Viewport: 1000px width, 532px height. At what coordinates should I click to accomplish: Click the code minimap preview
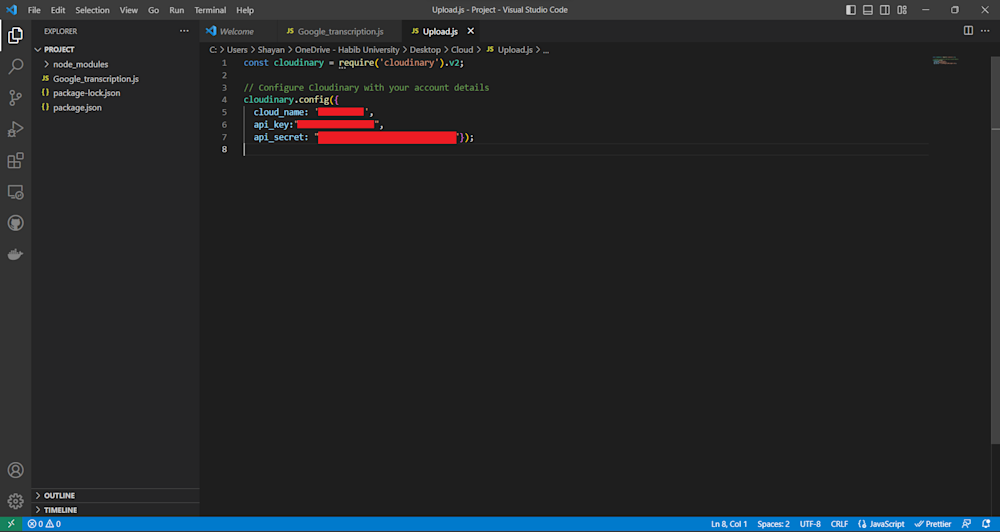(x=945, y=61)
